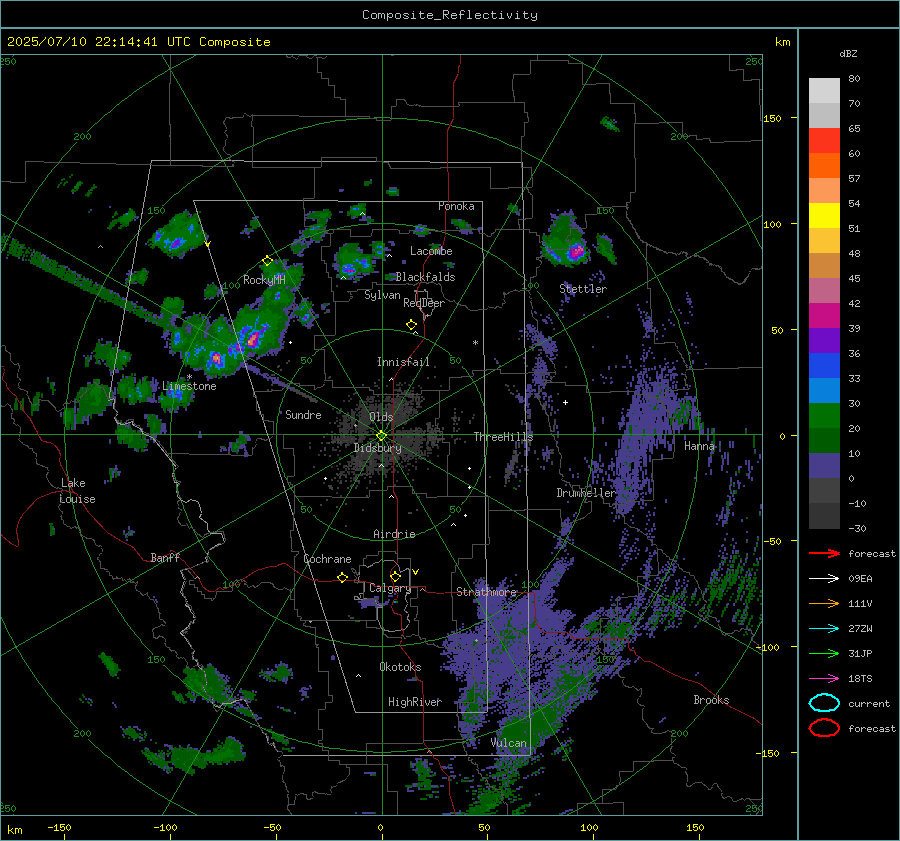Image resolution: width=900 pixels, height=841 pixels.
Task: Click the Innisfail city label
Action: (403, 362)
